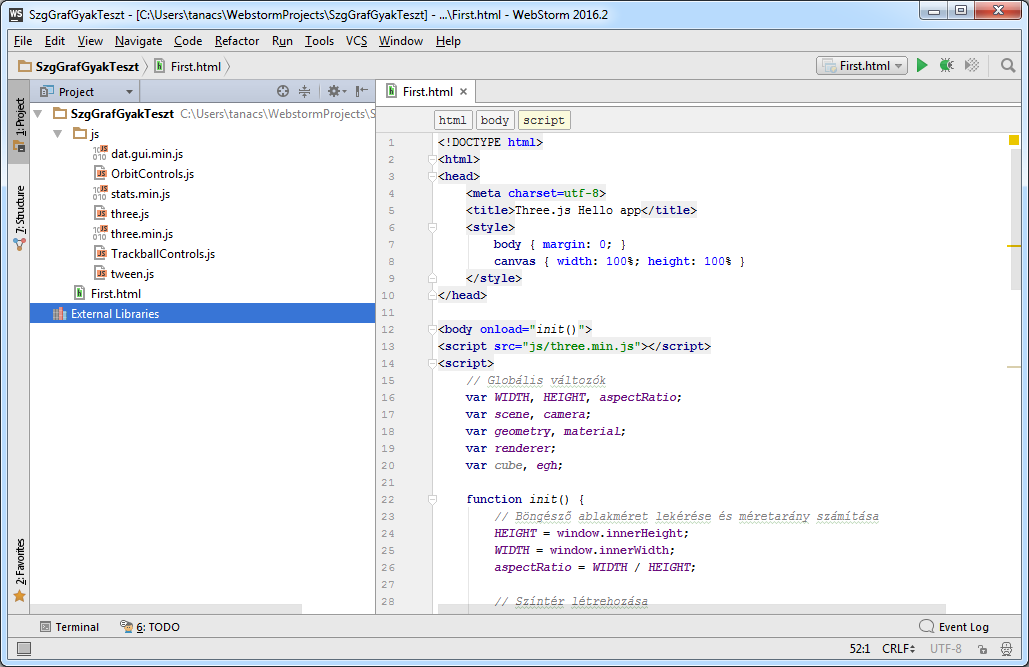Open the Terminal tool window
The height and width of the screenshot is (667, 1029).
pos(70,627)
